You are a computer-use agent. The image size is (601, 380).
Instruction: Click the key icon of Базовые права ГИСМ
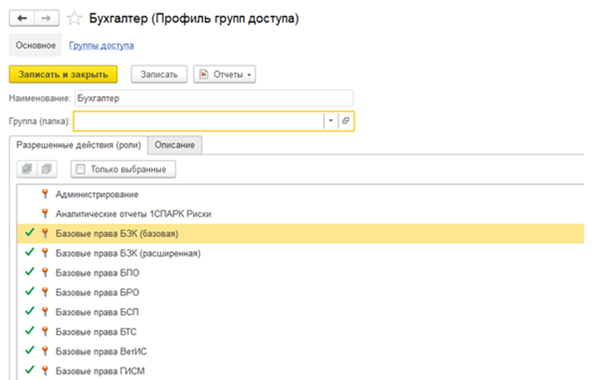(x=45, y=370)
